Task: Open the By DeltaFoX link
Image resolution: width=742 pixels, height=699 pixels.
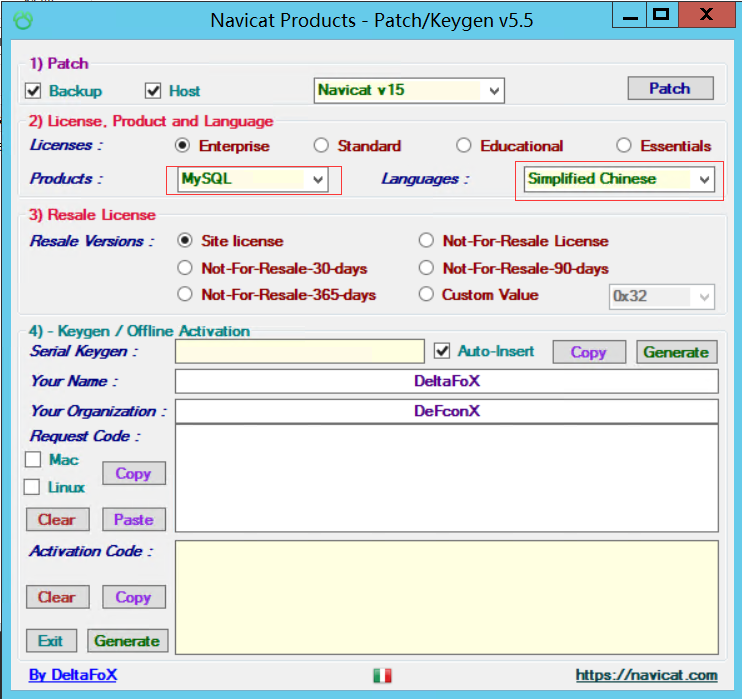Action: [x=73, y=675]
